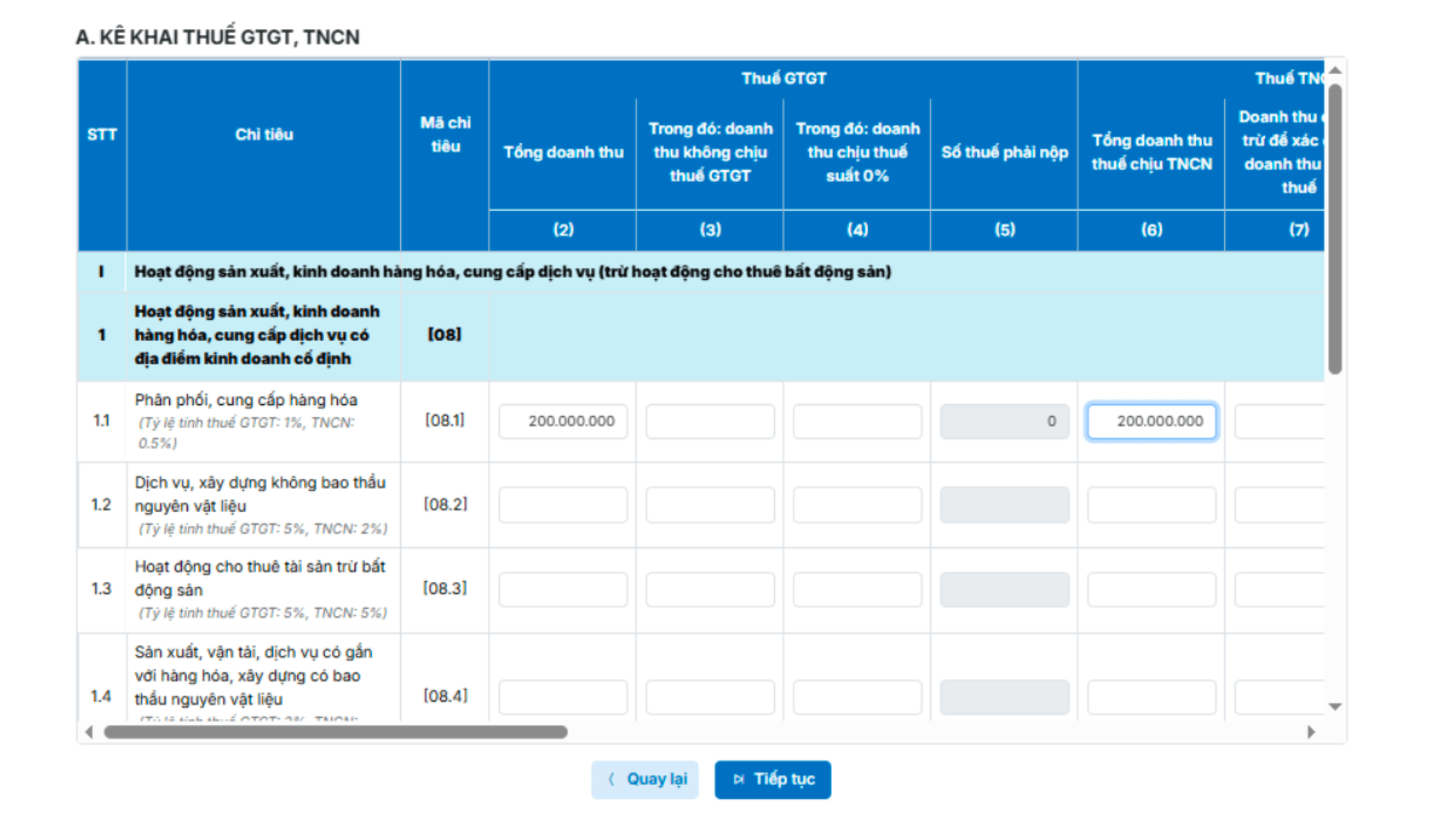Click the grey tax payable field for row [08.2]
Image resolution: width=1456 pixels, height=820 pixels.
pyautogui.click(x=1005, y=505)
